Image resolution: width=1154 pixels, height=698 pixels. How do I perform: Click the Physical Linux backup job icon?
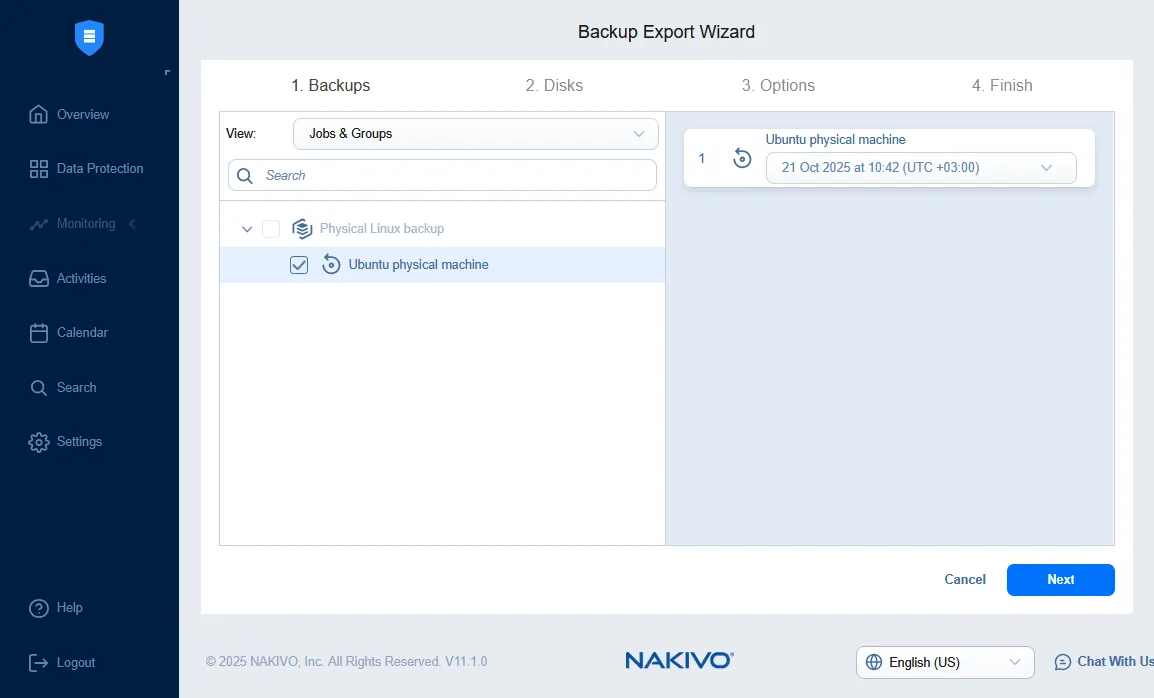click(302, 228)
